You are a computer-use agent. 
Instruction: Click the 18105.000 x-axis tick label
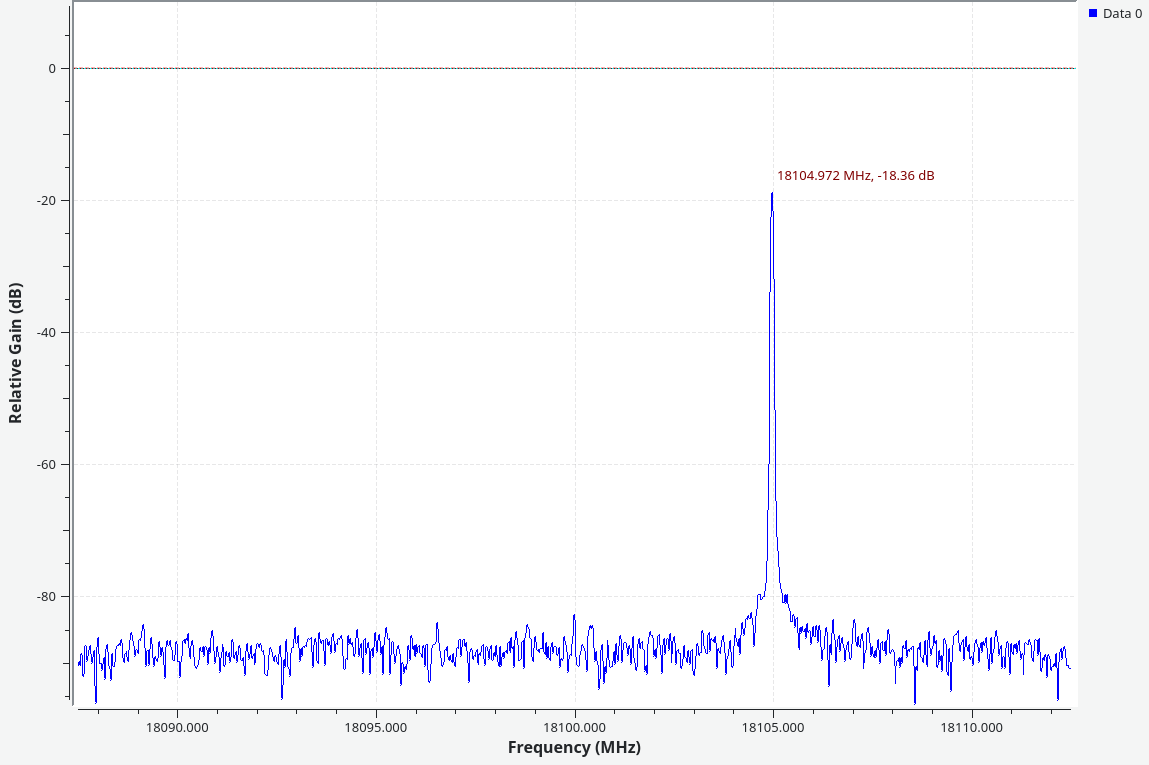pyautogui.click(x=773, y=727)
